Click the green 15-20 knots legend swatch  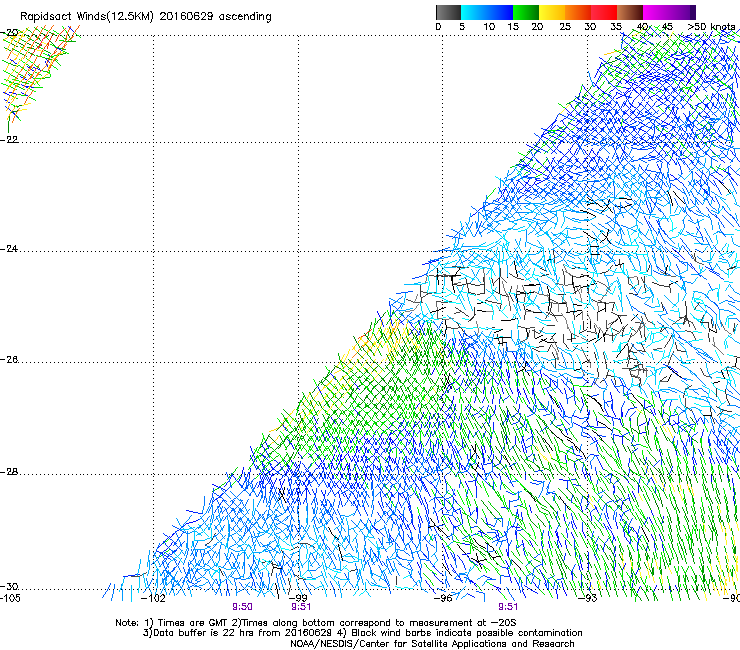tap(526, 12)
